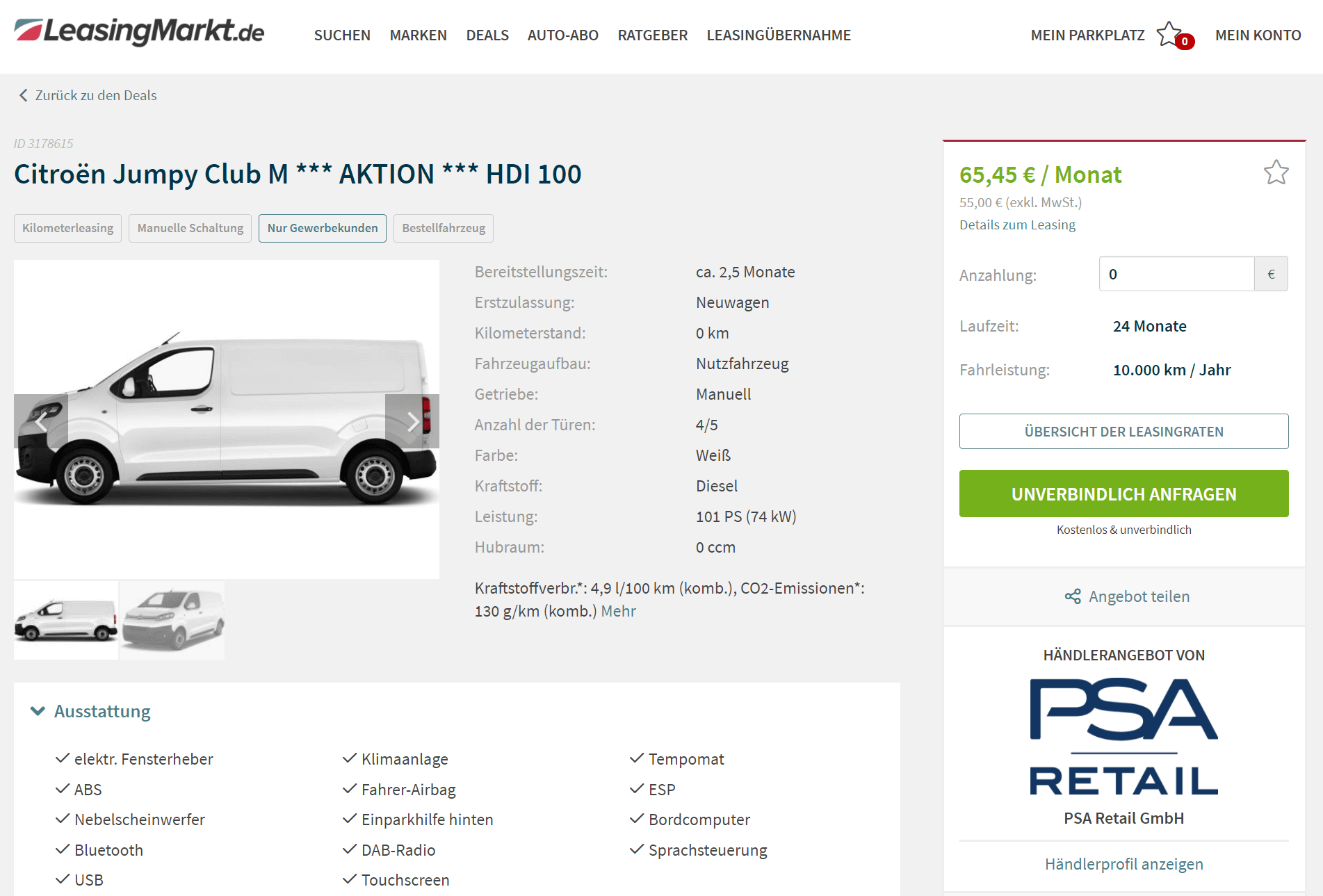Viewport: 1323px width, 896px height.
Task: Click the 65,45 € / Monat price
Action: coord(1040,174)
